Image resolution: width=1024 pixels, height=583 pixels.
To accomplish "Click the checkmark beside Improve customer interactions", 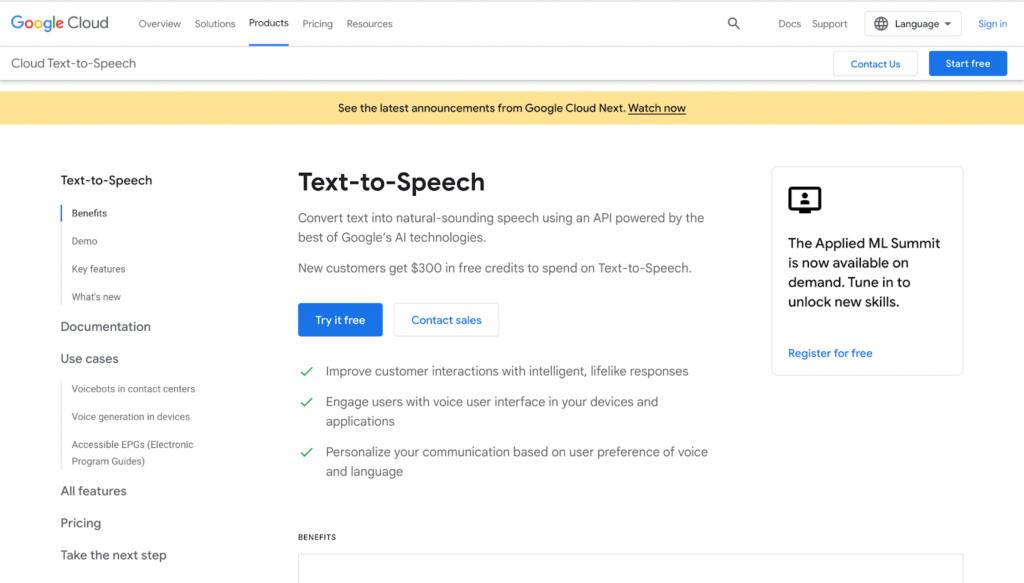I will click(x=306, y=371).
